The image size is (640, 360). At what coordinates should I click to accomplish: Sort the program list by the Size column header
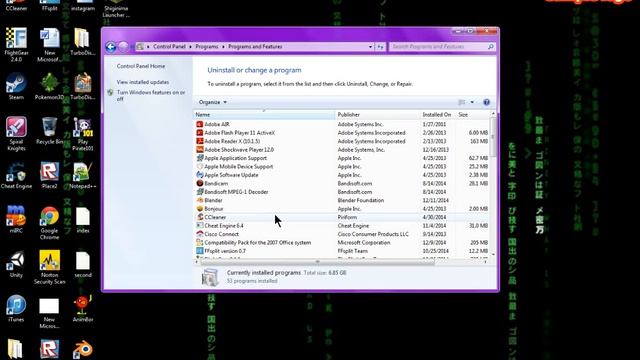[472, 115]
